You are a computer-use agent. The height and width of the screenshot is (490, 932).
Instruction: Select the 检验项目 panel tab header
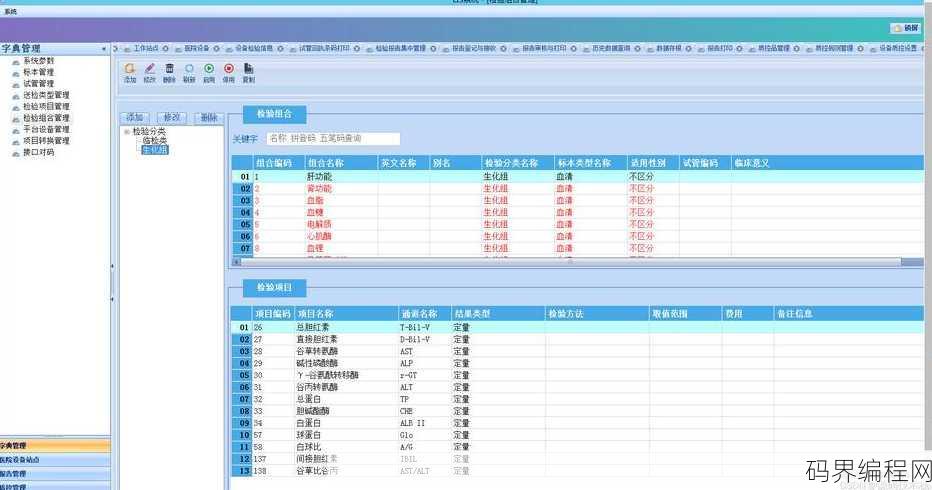coord(275,288)
